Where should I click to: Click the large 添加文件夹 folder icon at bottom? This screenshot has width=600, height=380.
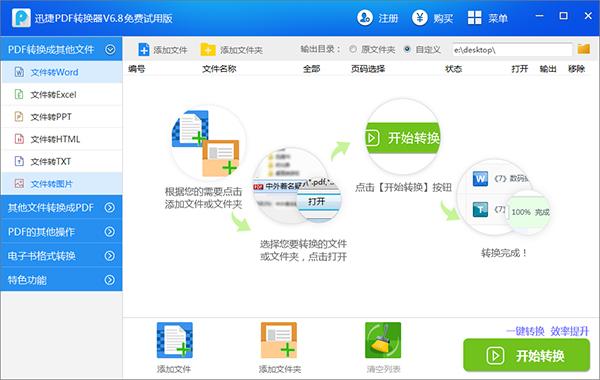279,340
